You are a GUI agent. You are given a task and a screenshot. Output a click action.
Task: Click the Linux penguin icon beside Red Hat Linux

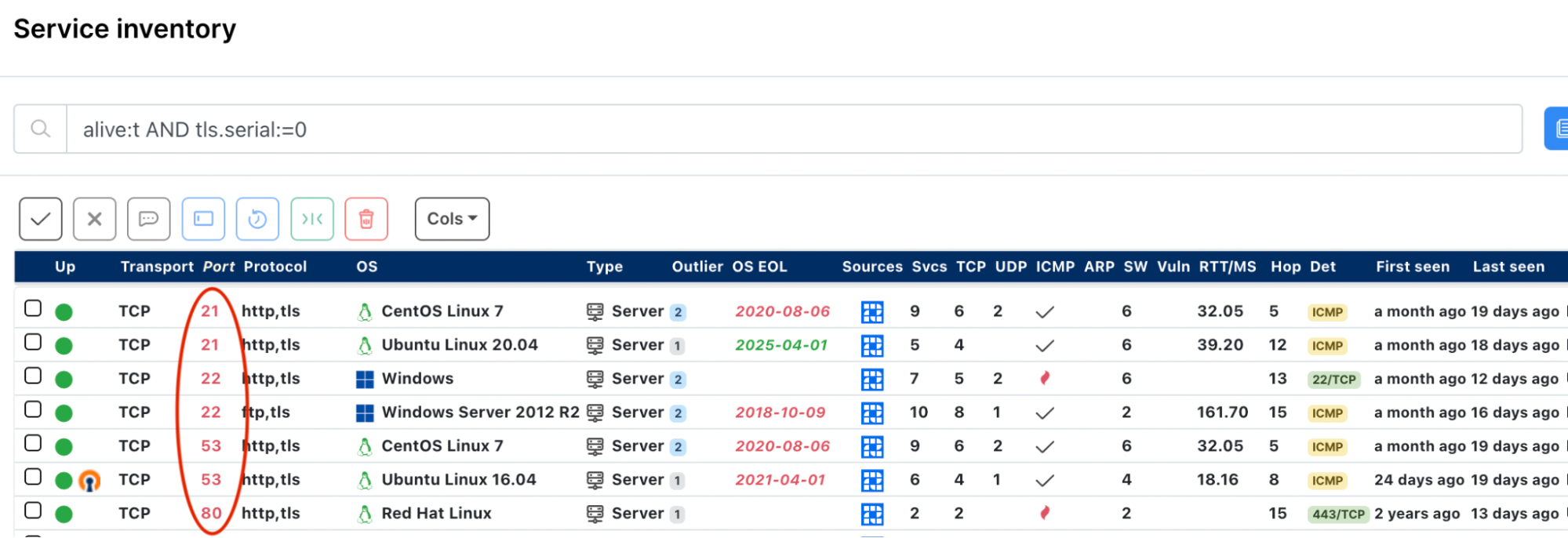point(365,514)
